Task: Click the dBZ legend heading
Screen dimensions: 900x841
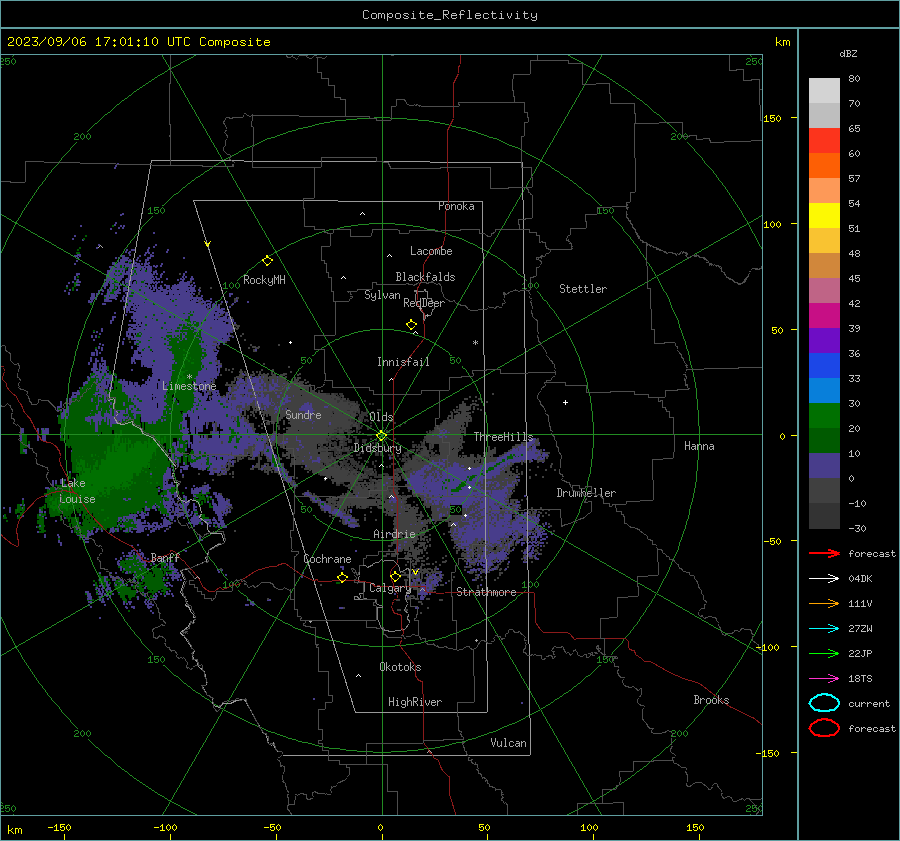Action: pos(848,53)
